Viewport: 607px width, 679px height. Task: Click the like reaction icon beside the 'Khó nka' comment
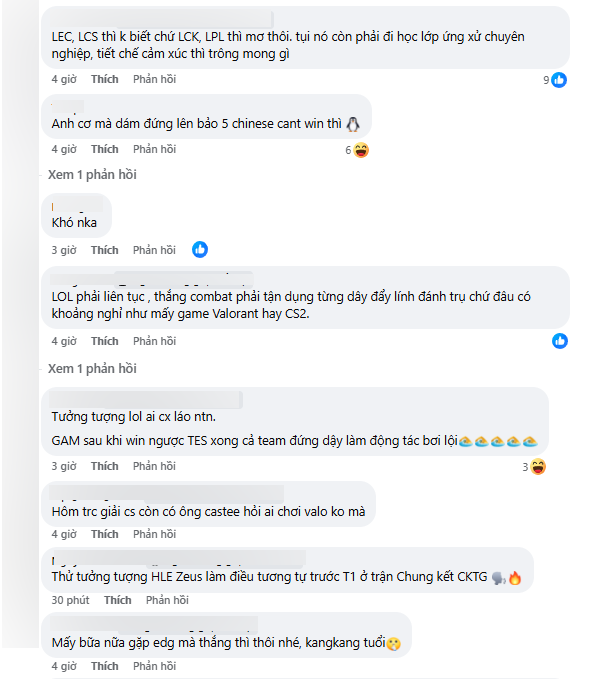200,250
